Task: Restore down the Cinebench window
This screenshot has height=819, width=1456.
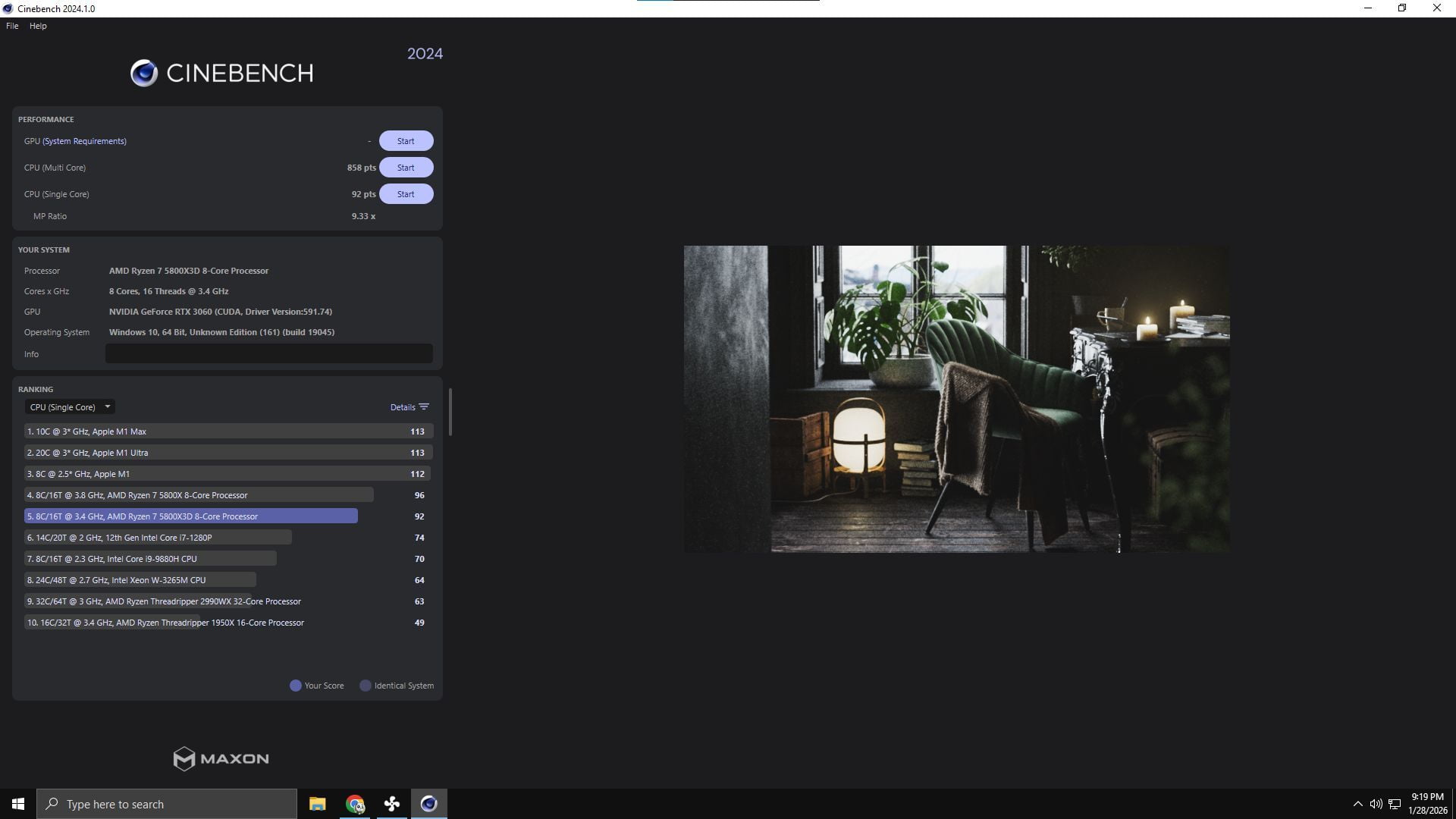Action: (1402, 8)
